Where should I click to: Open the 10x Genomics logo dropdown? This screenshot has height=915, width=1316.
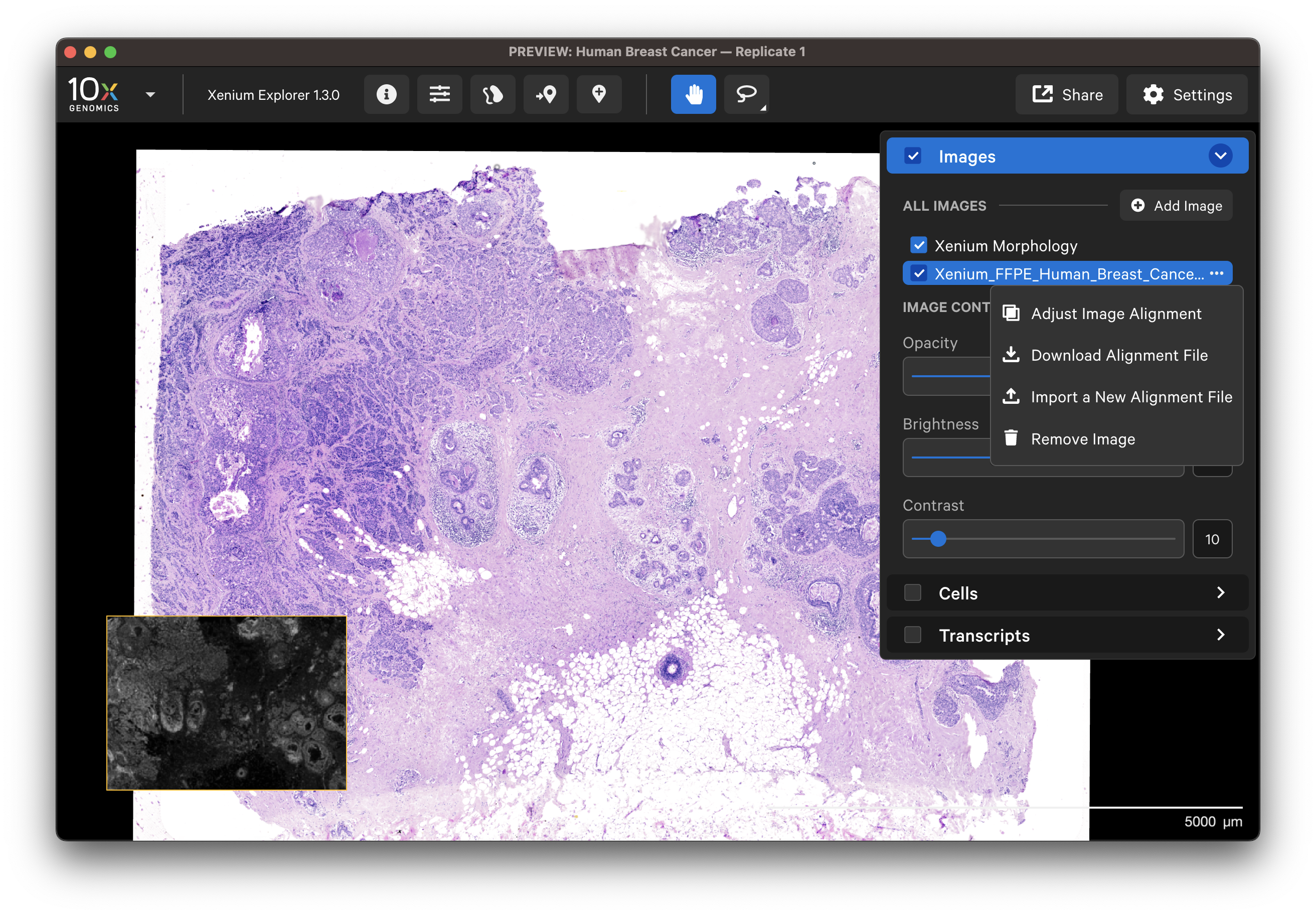pyautogui.click(x=150, y=95)
